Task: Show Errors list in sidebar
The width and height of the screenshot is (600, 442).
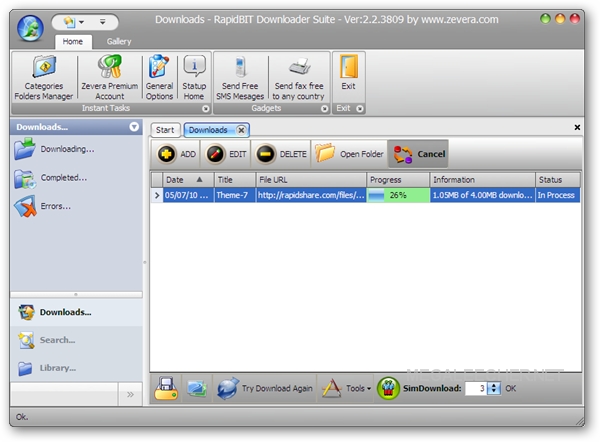Action: point(43,206)
